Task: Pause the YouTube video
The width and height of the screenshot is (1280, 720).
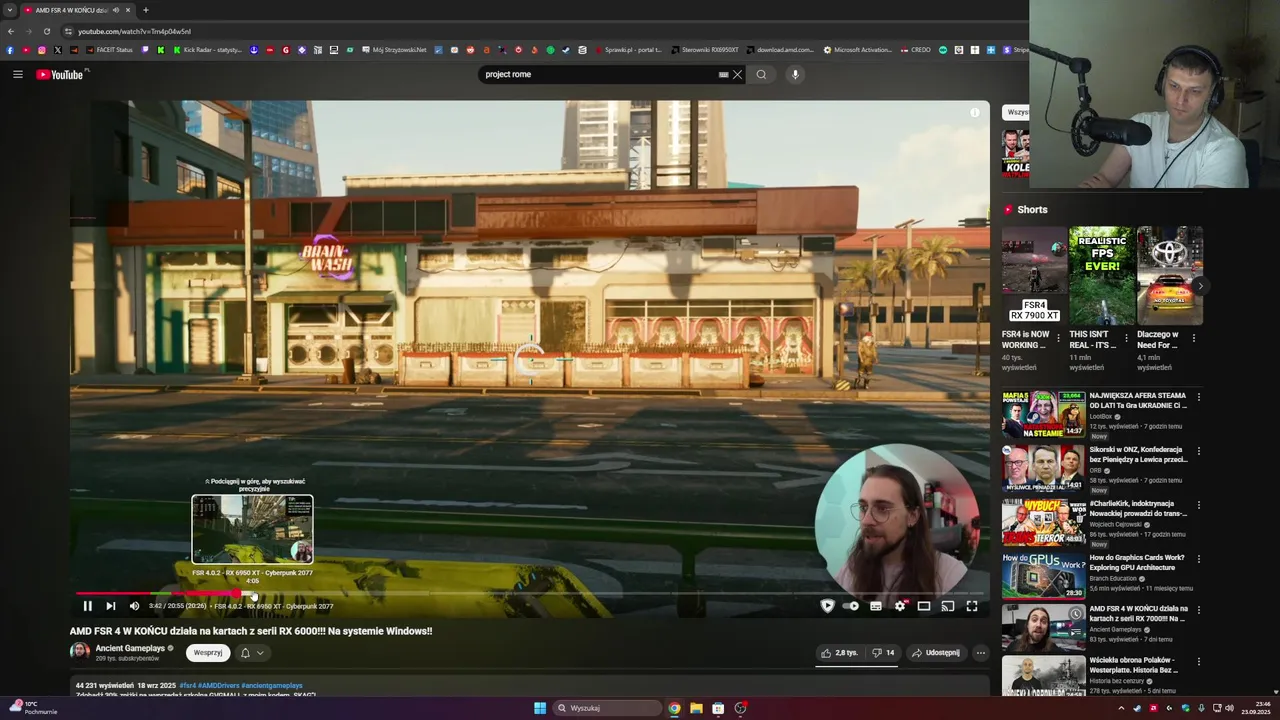Action: point(87,606)
